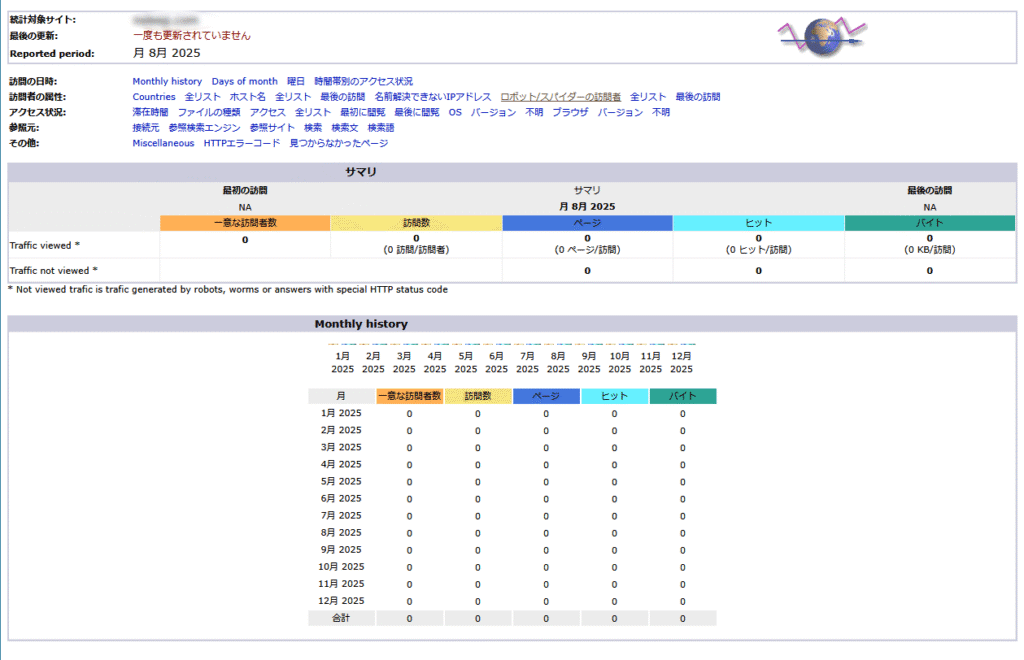Click the cyan ヒット summary header

click(x=758, y=223)
